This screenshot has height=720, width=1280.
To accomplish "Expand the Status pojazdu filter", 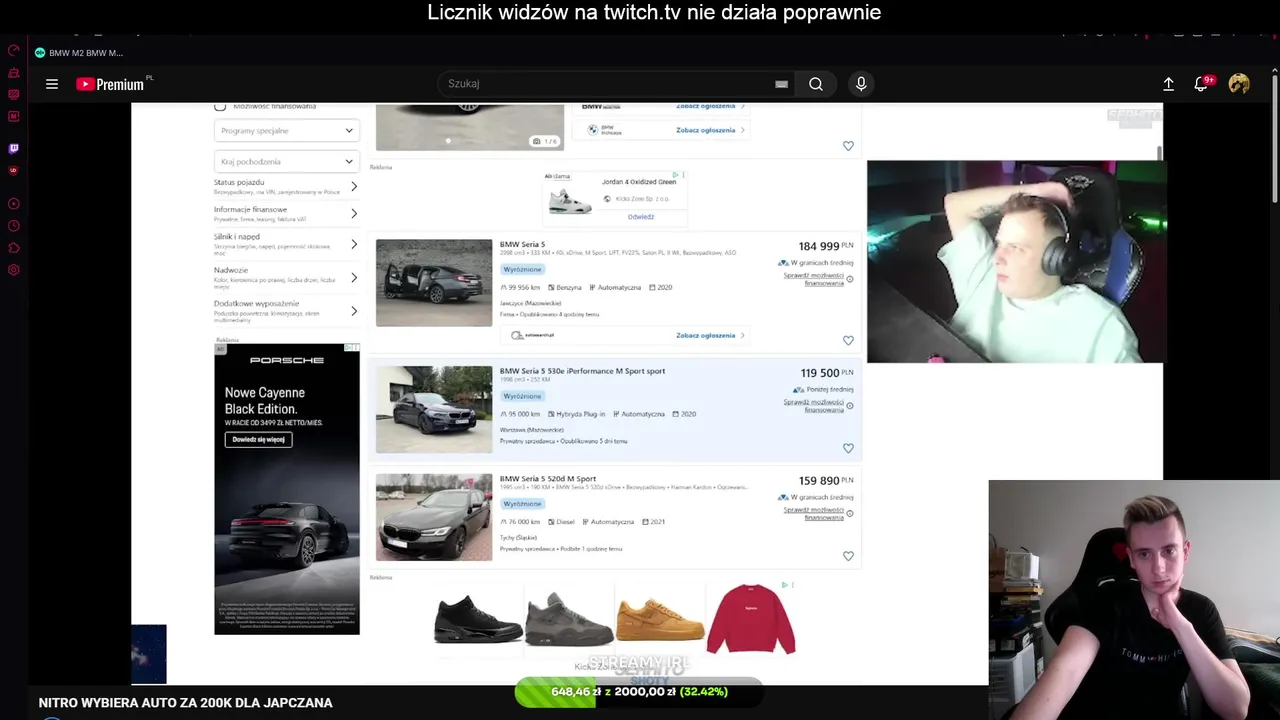I will click(286, 187).
